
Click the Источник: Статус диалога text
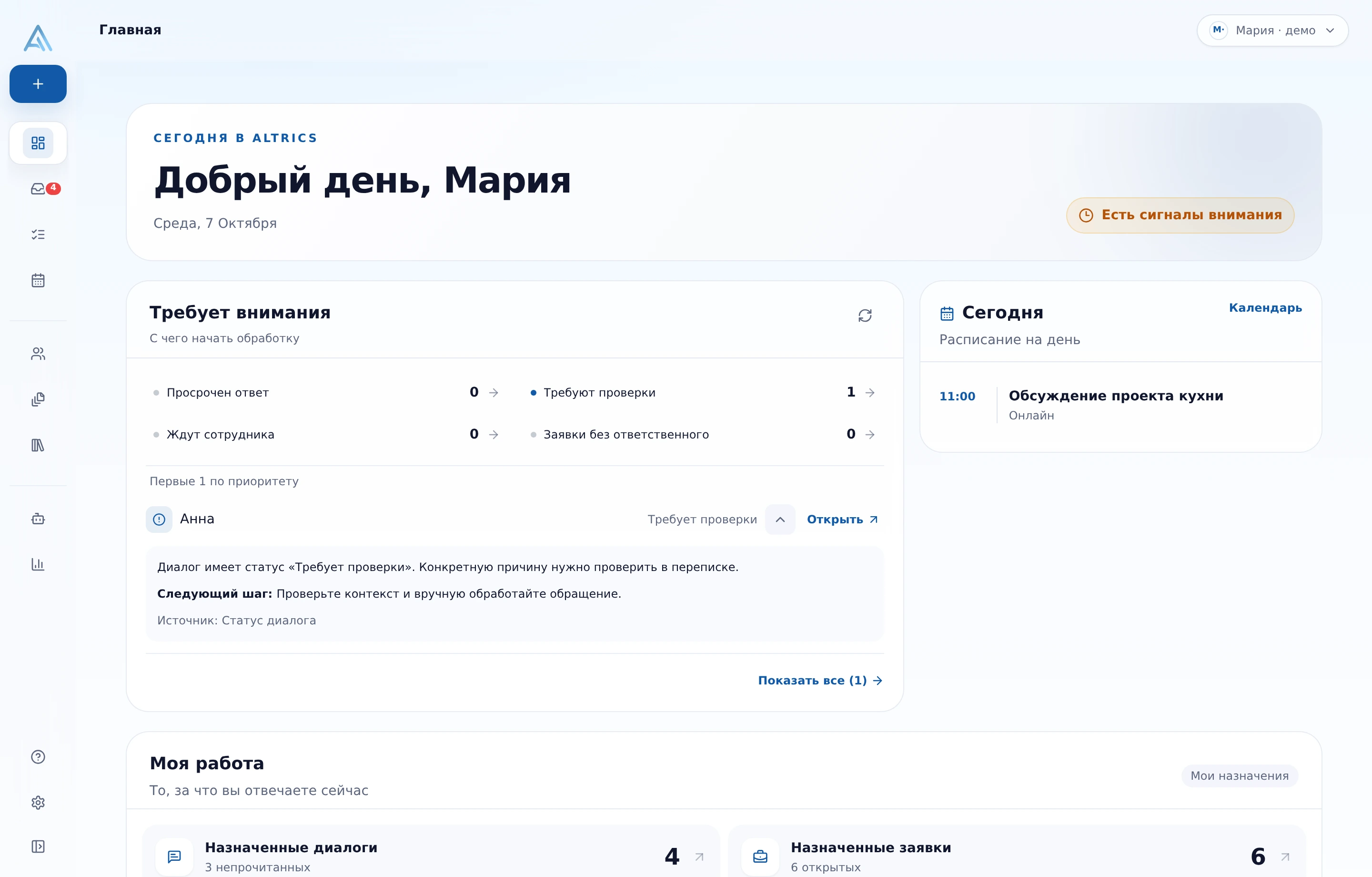click(x=236, y=621)
